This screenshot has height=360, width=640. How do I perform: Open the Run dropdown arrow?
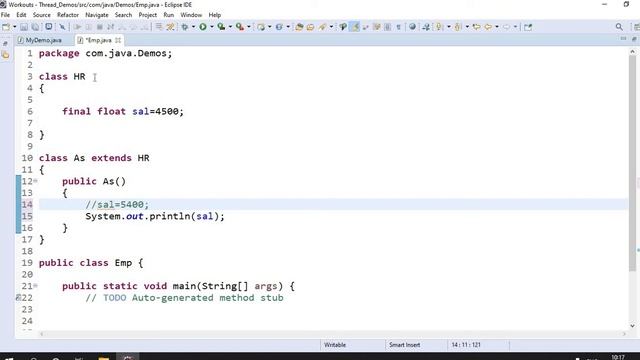[x=212, y=27]
